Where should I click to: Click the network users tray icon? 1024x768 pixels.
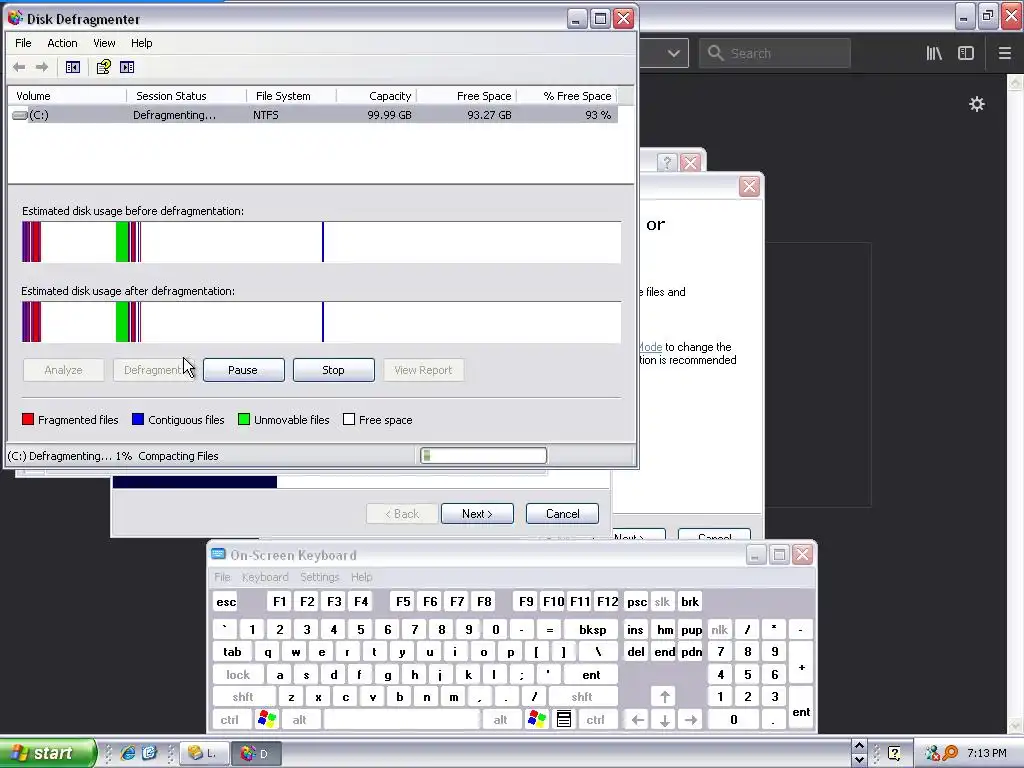point(932,753)
